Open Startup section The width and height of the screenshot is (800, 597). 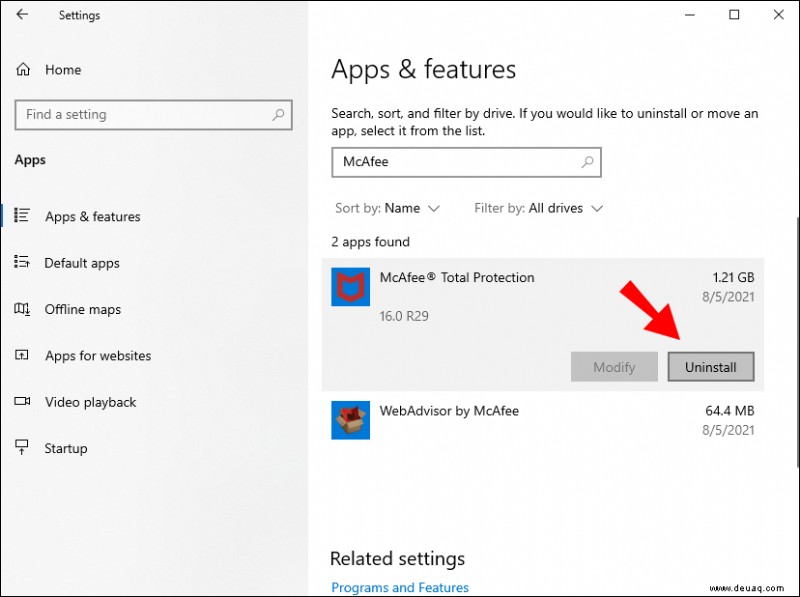[x=66, y=449]
